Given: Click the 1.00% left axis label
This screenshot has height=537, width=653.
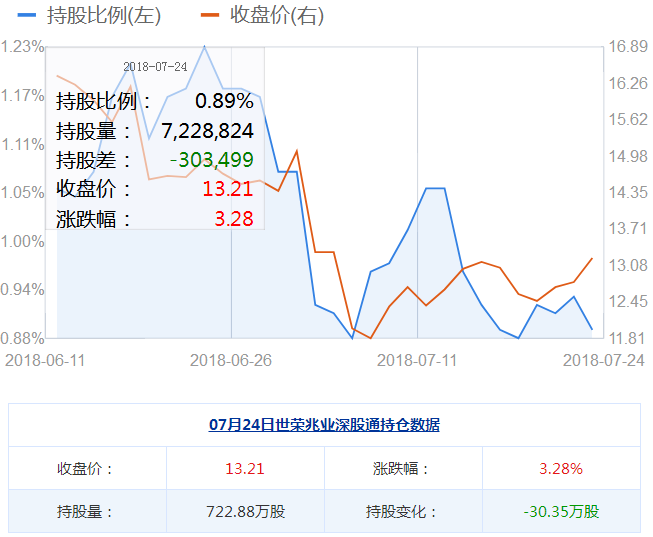Looking at the screenshot, I should pos(22,241).
